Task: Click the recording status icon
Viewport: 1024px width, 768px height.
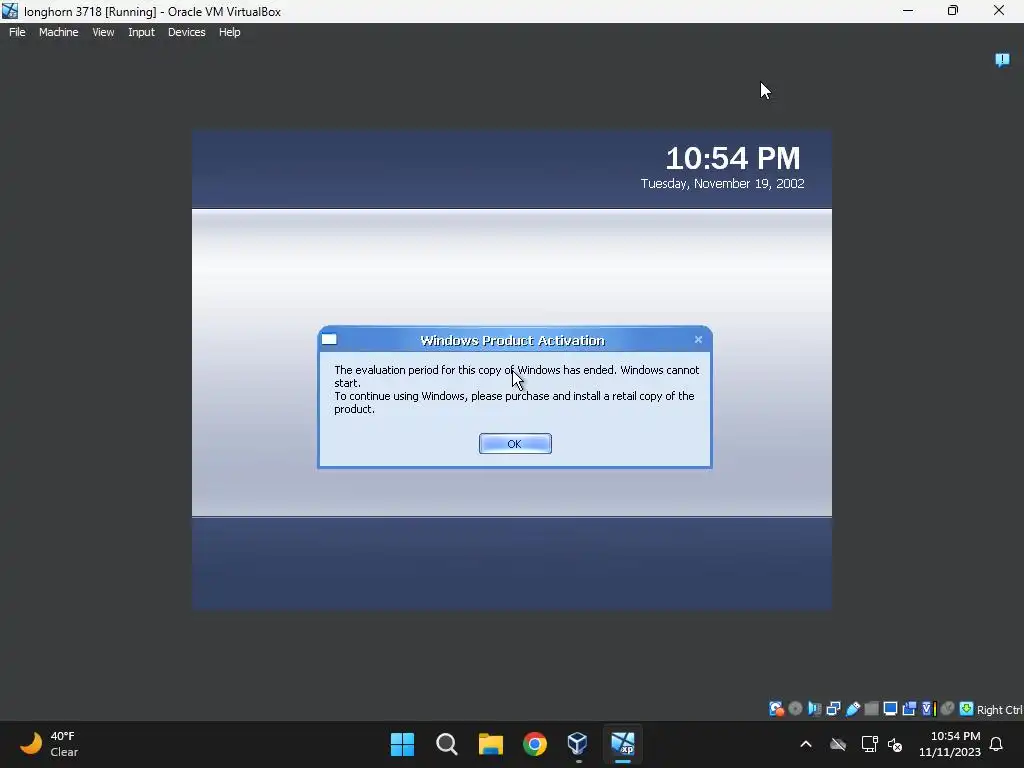Action: (x=909, y=709)
